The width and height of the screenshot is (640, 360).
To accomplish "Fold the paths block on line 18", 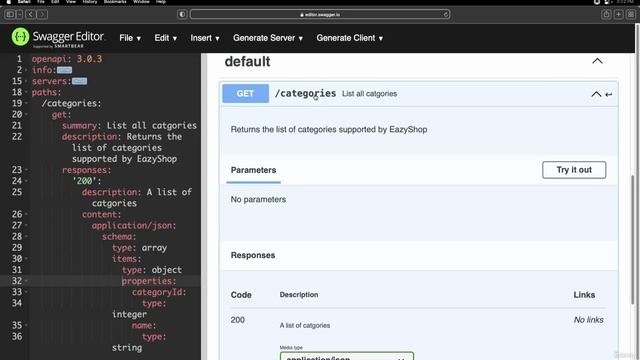I will [x=26, y=92].
